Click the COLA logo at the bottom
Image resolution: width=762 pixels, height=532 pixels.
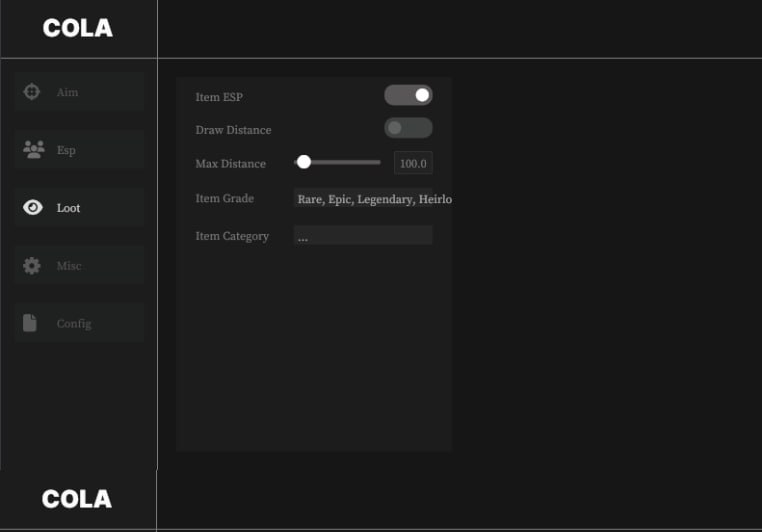[x=77, y=499]
